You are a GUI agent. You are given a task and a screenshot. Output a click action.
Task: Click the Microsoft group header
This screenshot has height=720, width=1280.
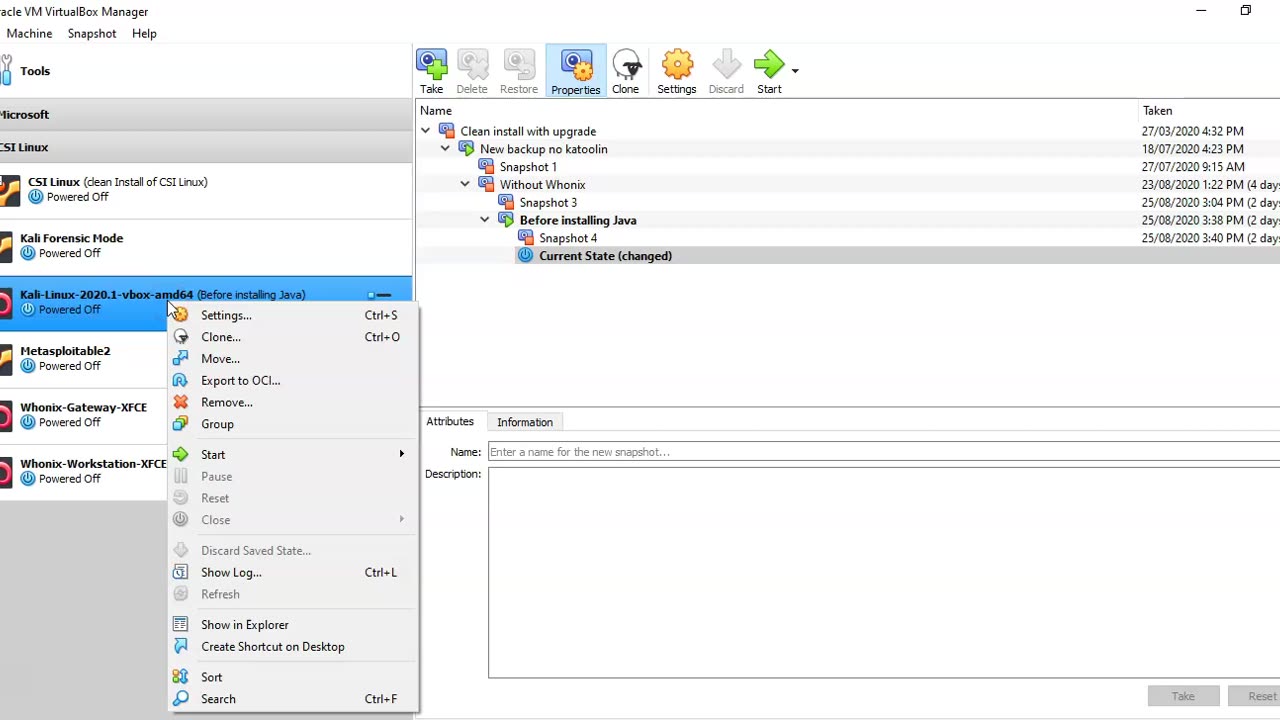tap(205, 115)
